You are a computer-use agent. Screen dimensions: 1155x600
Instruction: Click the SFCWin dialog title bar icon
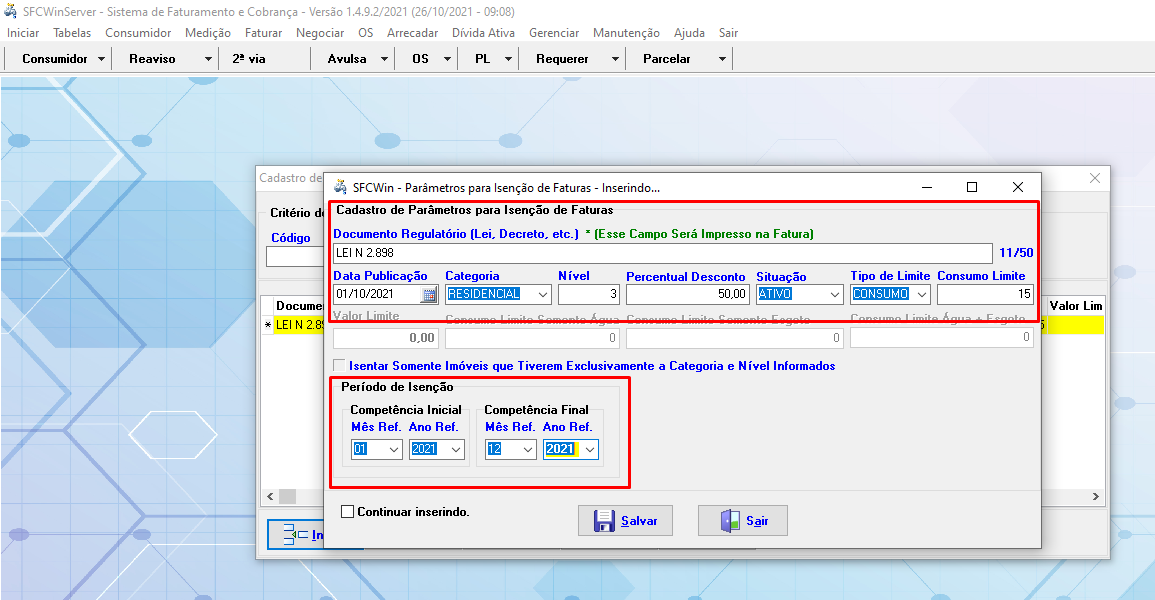point(340,187)
